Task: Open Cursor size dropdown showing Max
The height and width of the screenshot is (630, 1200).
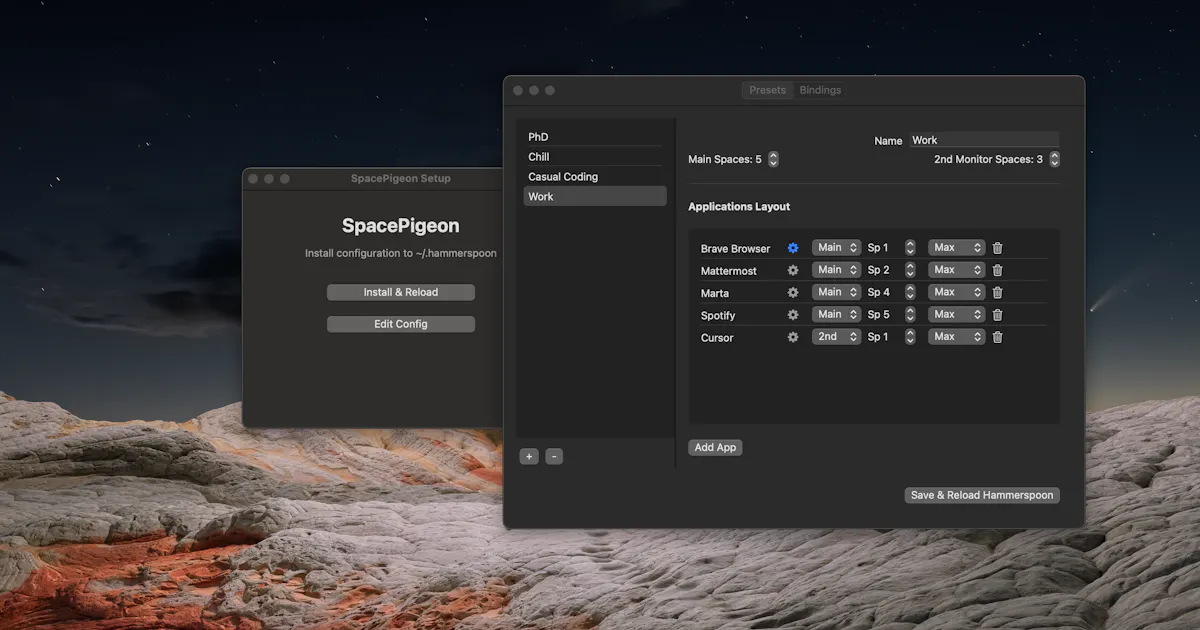Action: [x=957, y=337]
